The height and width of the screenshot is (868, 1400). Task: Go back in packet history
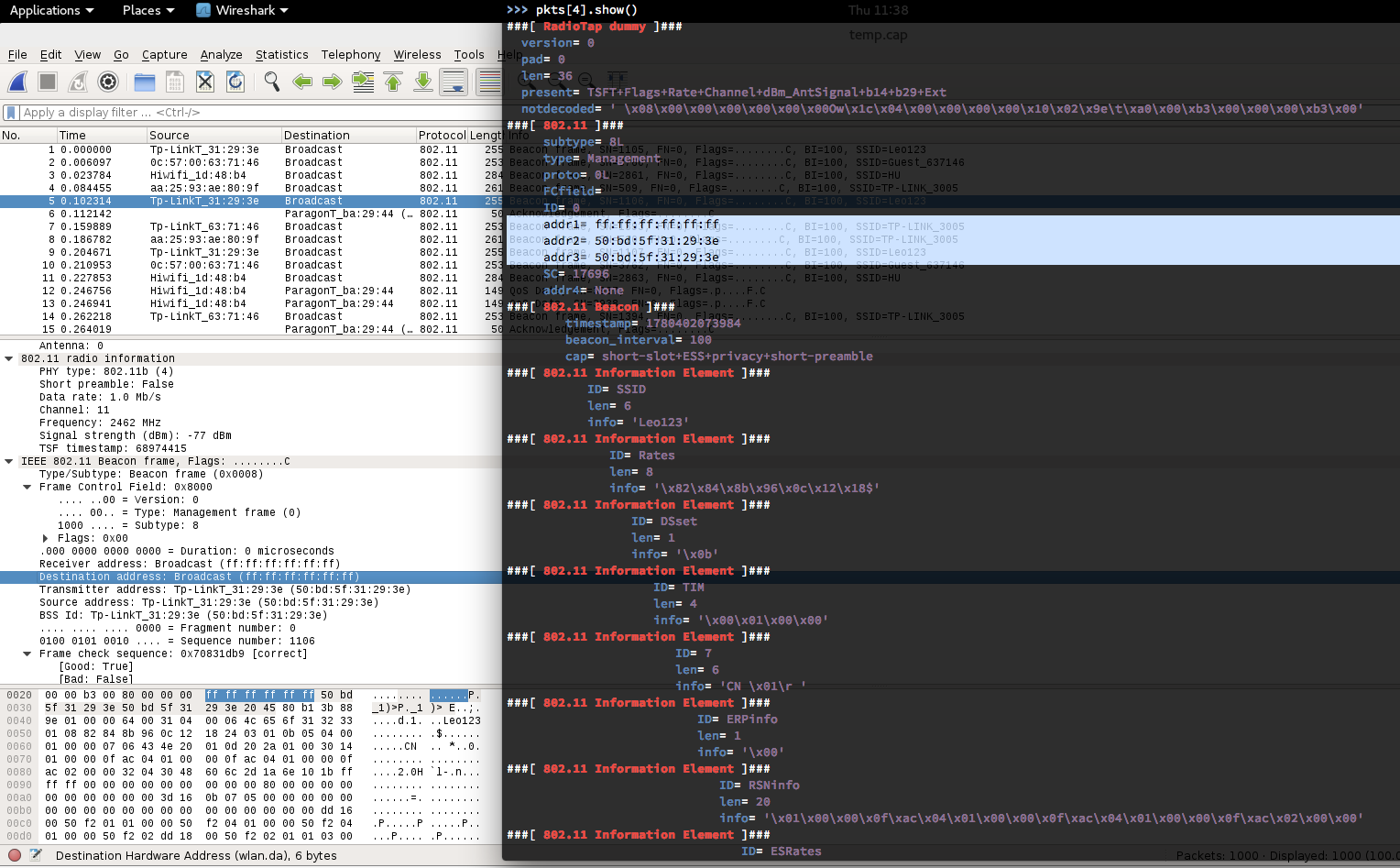[302, 82]
